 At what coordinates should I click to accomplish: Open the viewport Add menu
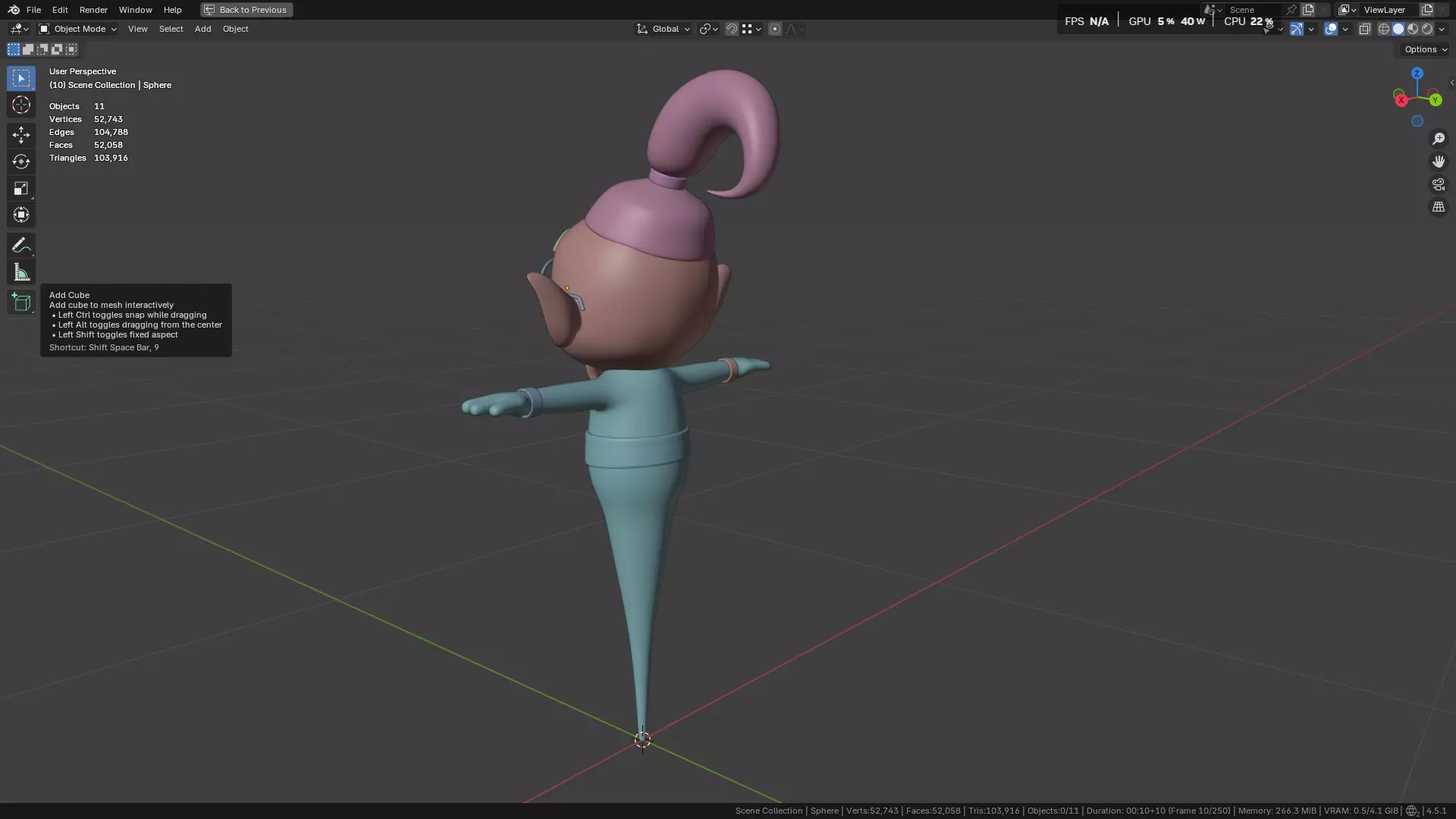coord(202,29)
